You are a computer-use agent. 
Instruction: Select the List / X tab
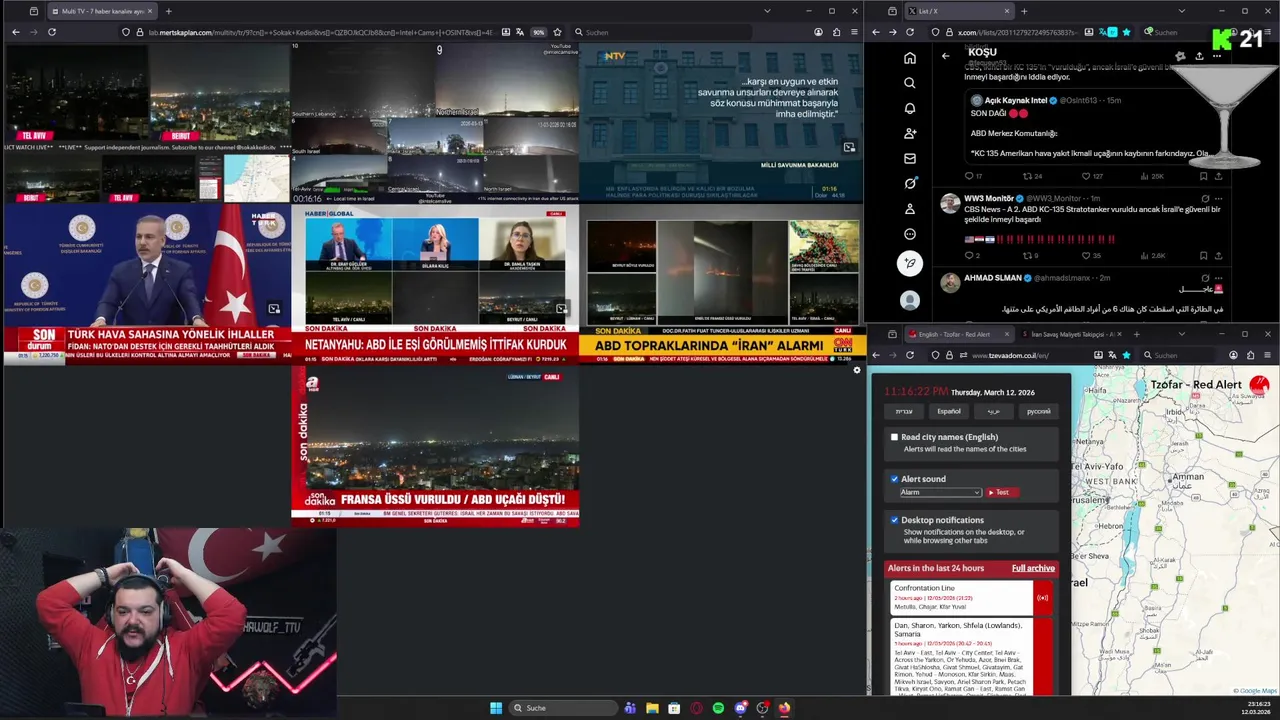[x=958, y=11]
